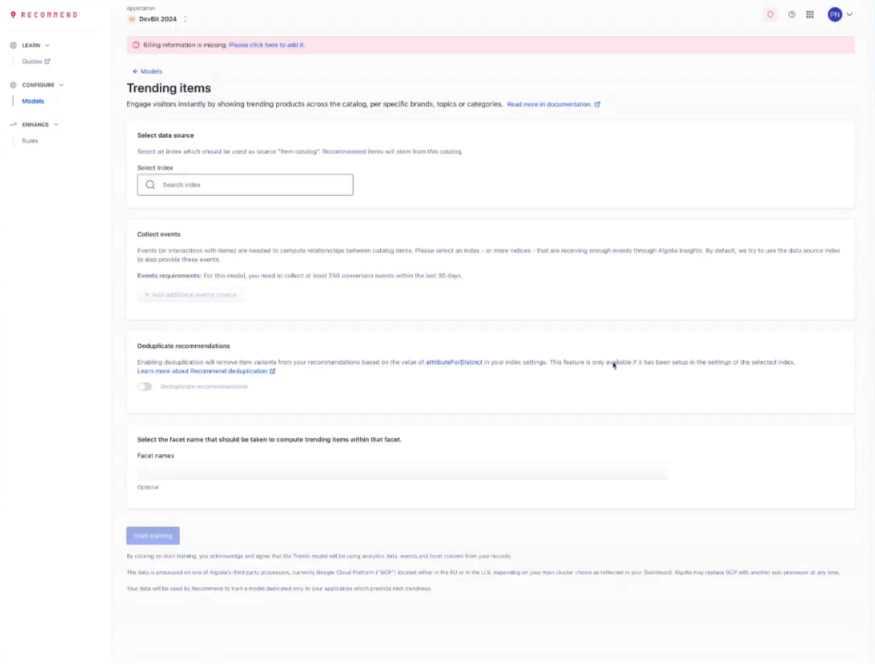The width and height of the screenshot is (875, 664).
Task: Open Guides external link
Action: [x=36, y=61]
